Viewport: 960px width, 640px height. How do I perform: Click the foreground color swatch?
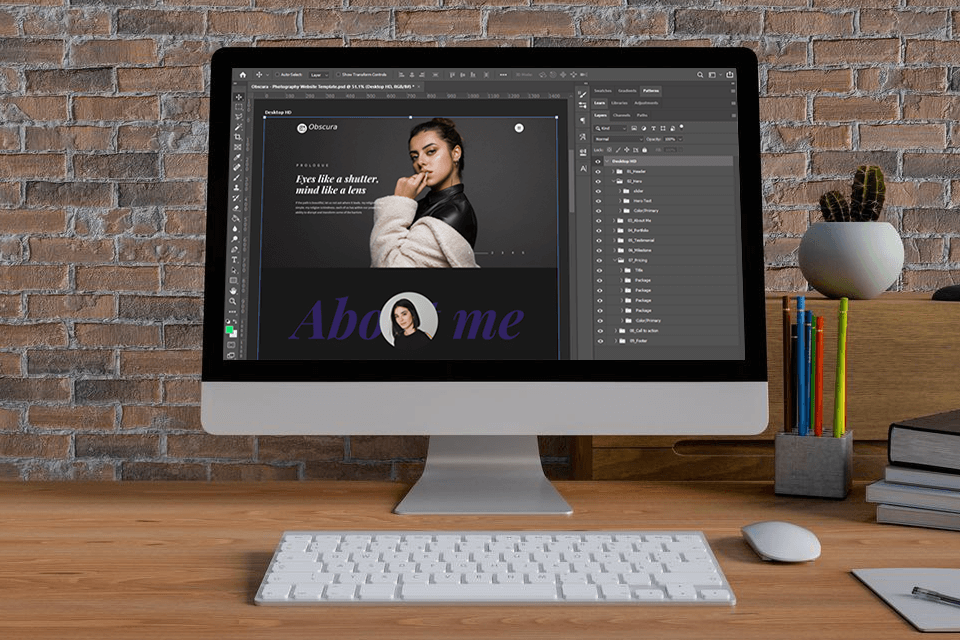230,329
